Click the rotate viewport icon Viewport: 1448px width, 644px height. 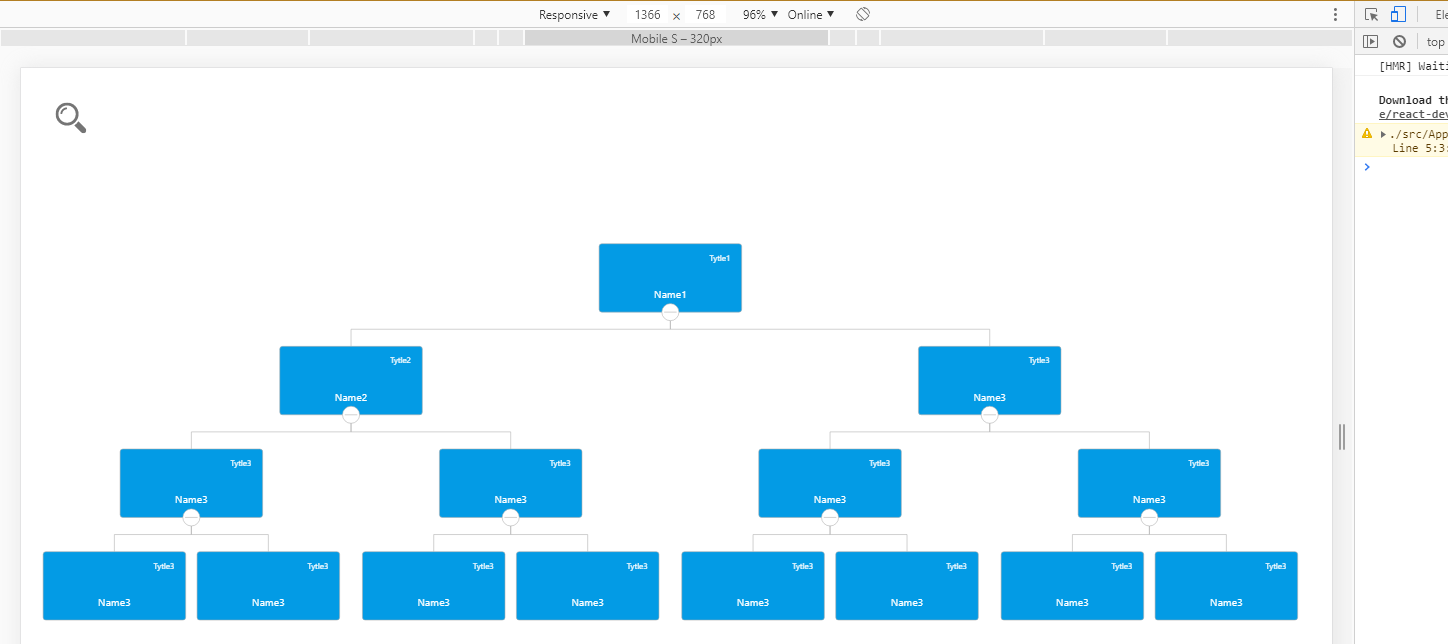pos(863,14)
